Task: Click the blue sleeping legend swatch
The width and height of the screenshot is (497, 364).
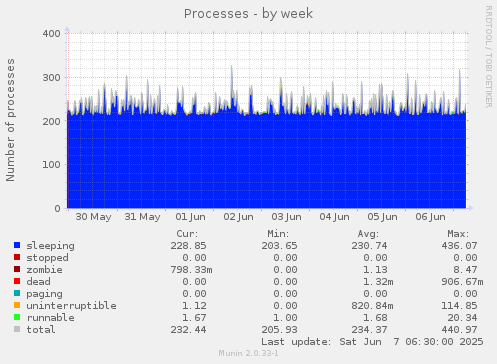Action: coord(17,245)
